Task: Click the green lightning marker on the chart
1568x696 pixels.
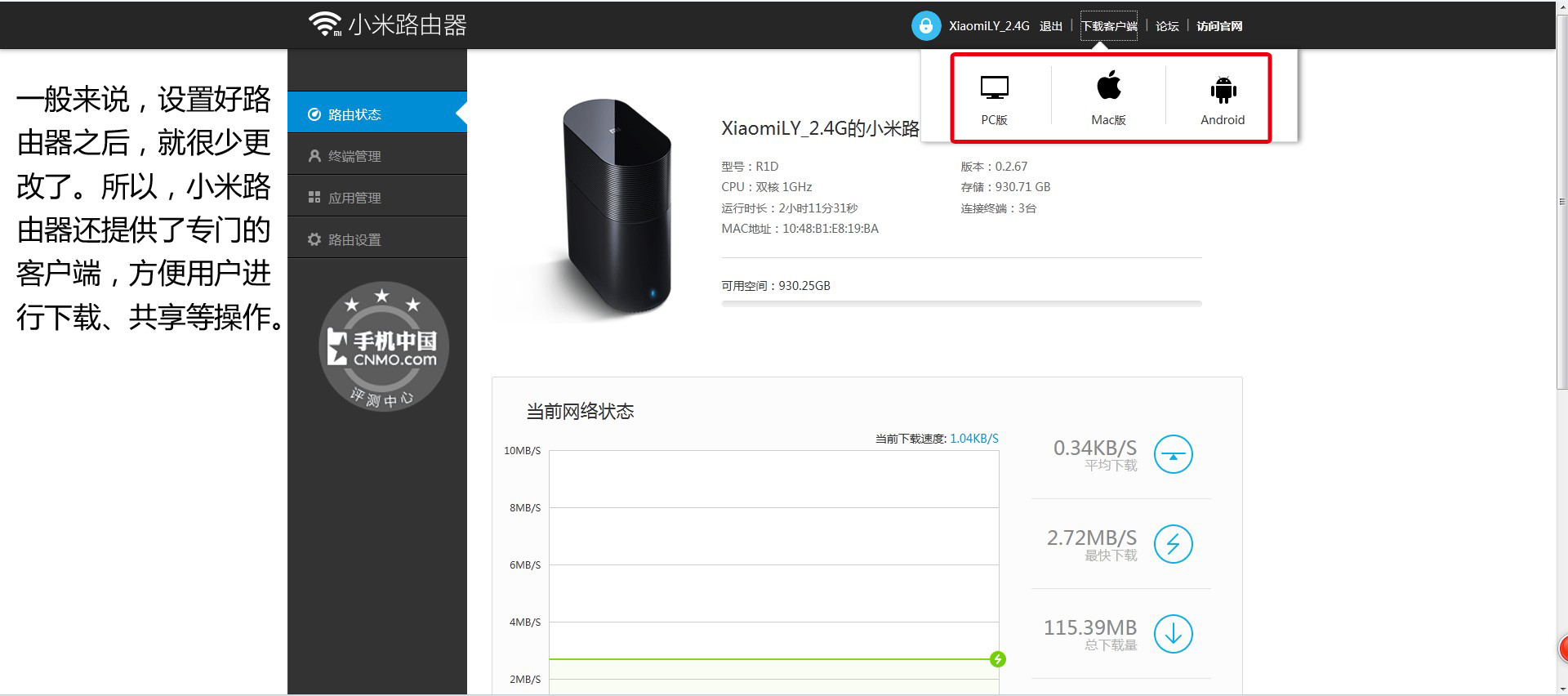Action: pyautogui.click(x=997, y=659)
